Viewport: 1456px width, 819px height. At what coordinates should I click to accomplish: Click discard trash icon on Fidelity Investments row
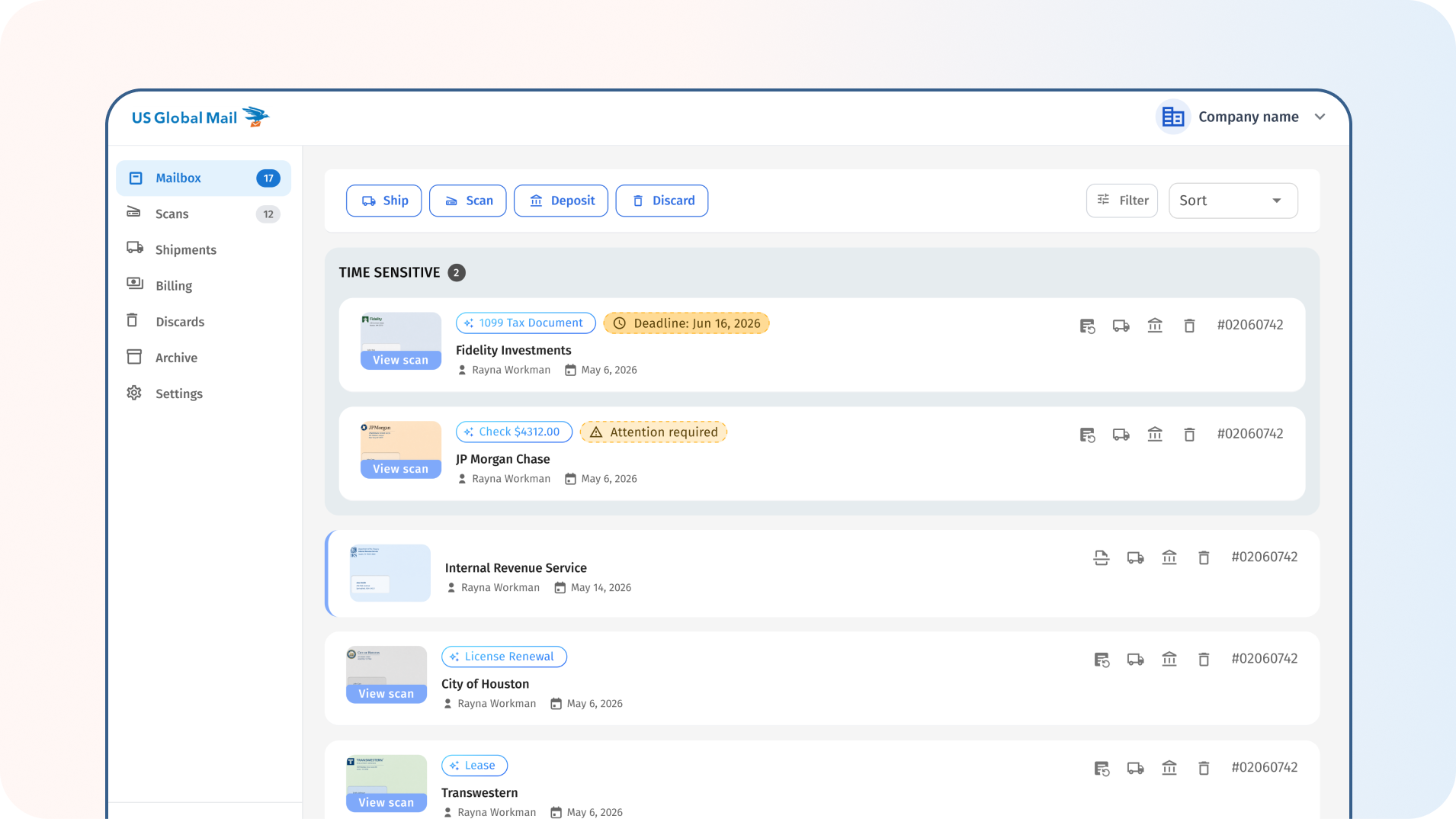pos(1189,326)
